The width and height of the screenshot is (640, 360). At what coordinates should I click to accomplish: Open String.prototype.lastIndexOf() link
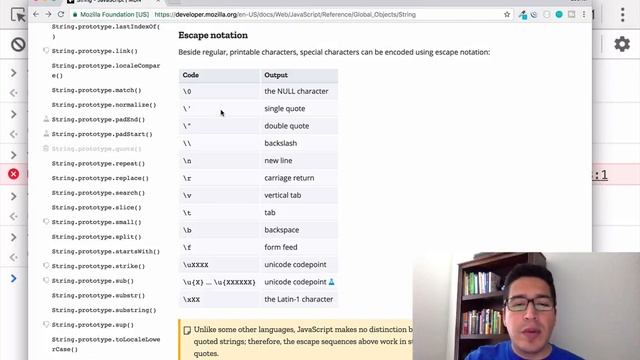(x=106, y=31)
